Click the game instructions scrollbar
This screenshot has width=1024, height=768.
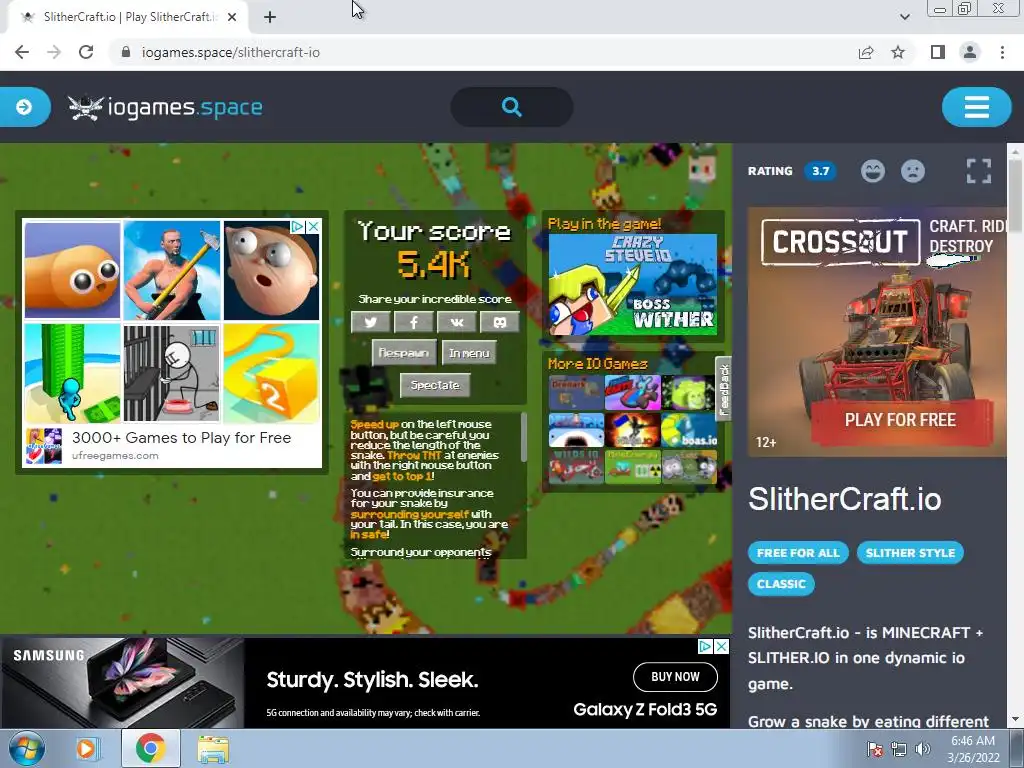pyautogui.click(x=523, y=438)
